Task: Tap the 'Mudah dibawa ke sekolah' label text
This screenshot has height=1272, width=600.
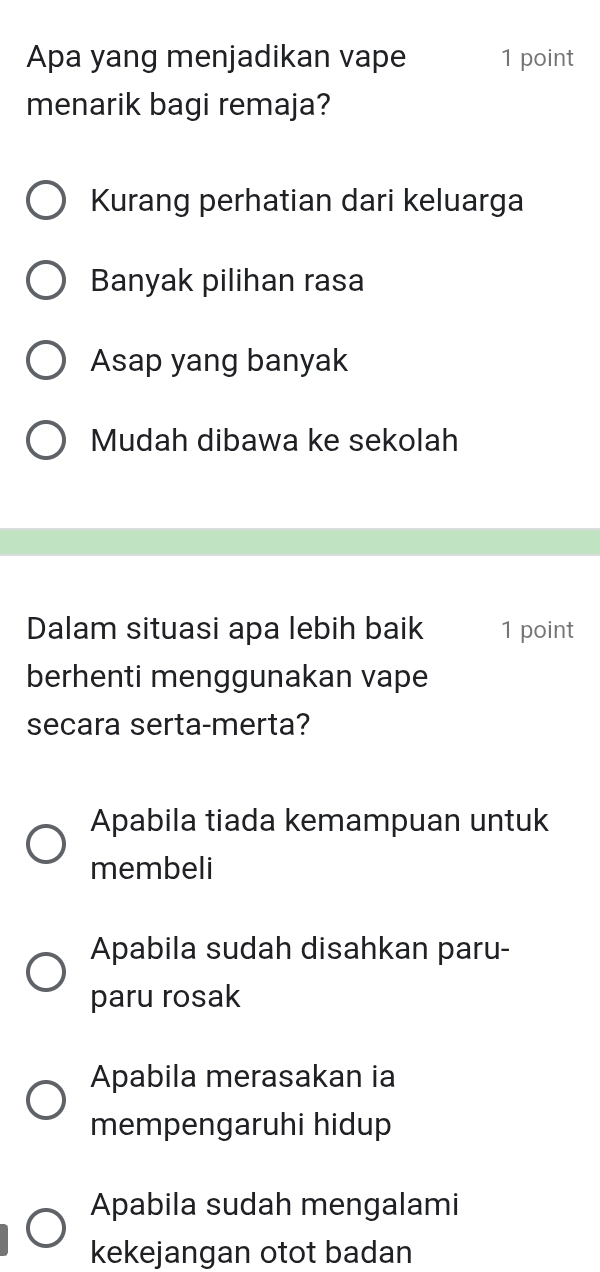Action: click(274, 440)
